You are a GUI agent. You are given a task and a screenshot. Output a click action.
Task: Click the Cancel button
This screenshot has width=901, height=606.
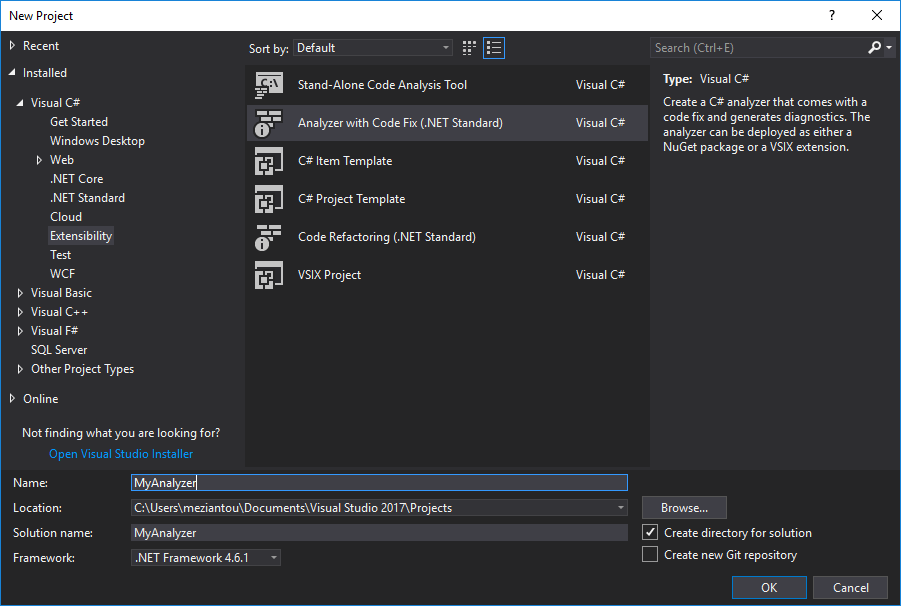click(x=850, y=588)
